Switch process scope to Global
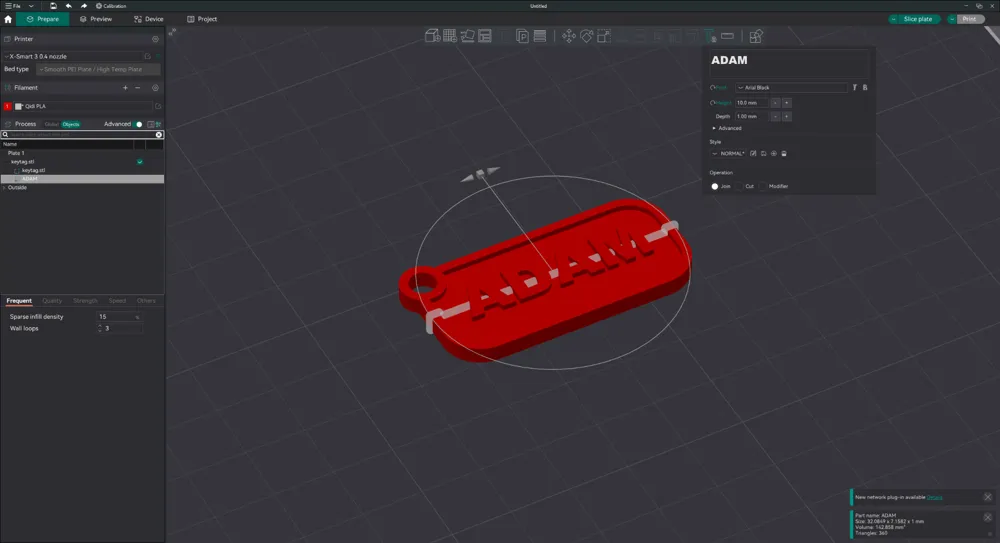1000x543 pixels. (52, 124)
